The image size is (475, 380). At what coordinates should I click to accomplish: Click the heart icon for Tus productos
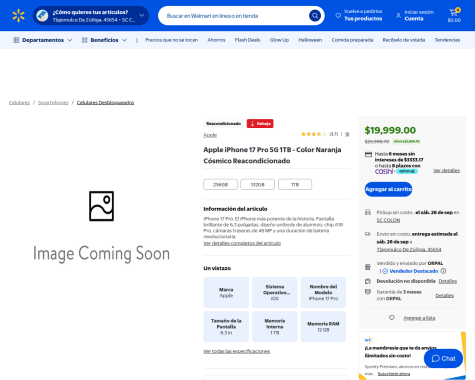pyautogui.click(x=338, y=16)
